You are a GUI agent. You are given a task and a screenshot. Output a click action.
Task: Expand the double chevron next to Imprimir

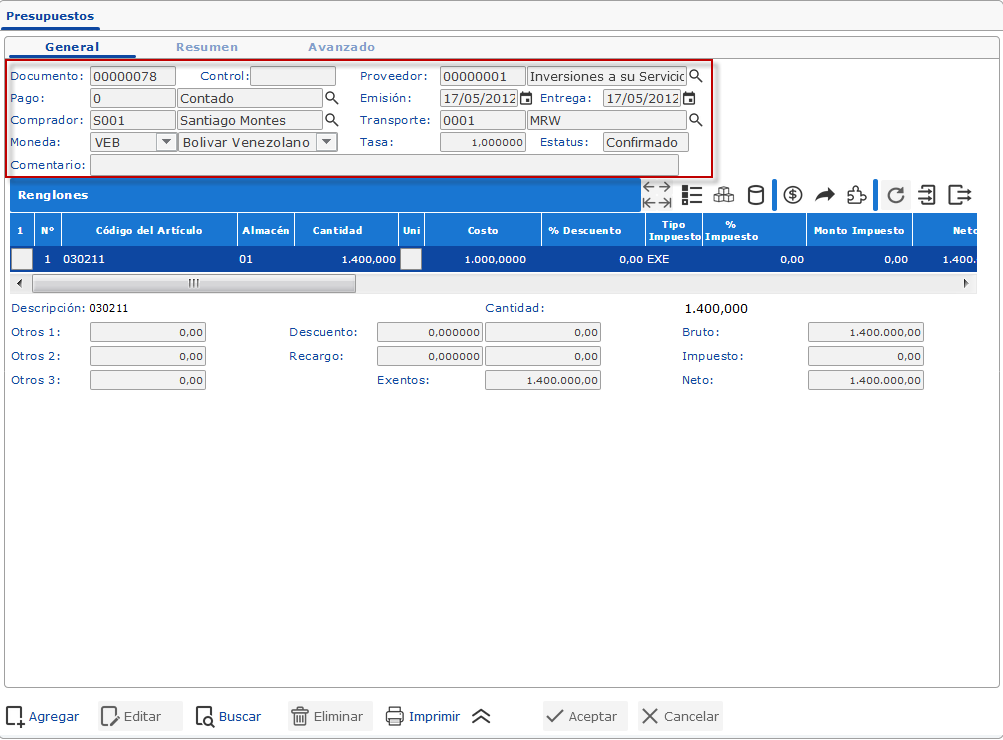[481, 716]
